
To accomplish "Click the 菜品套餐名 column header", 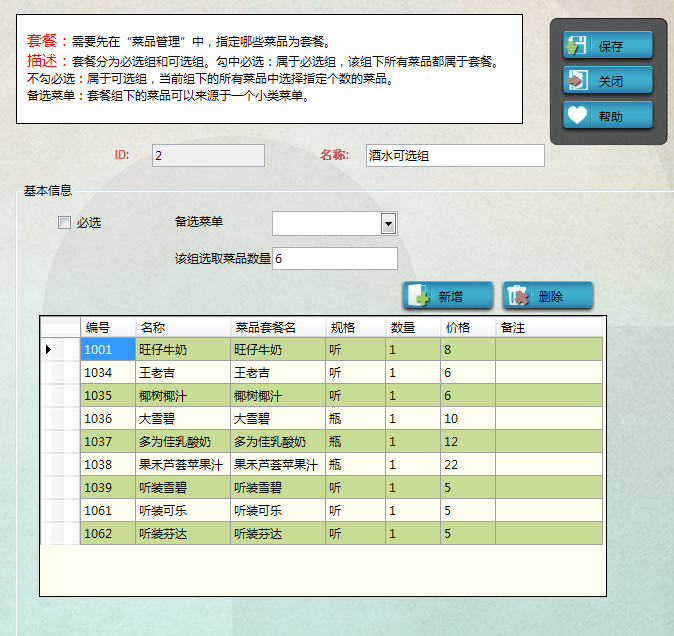I will tap(278, 327).
